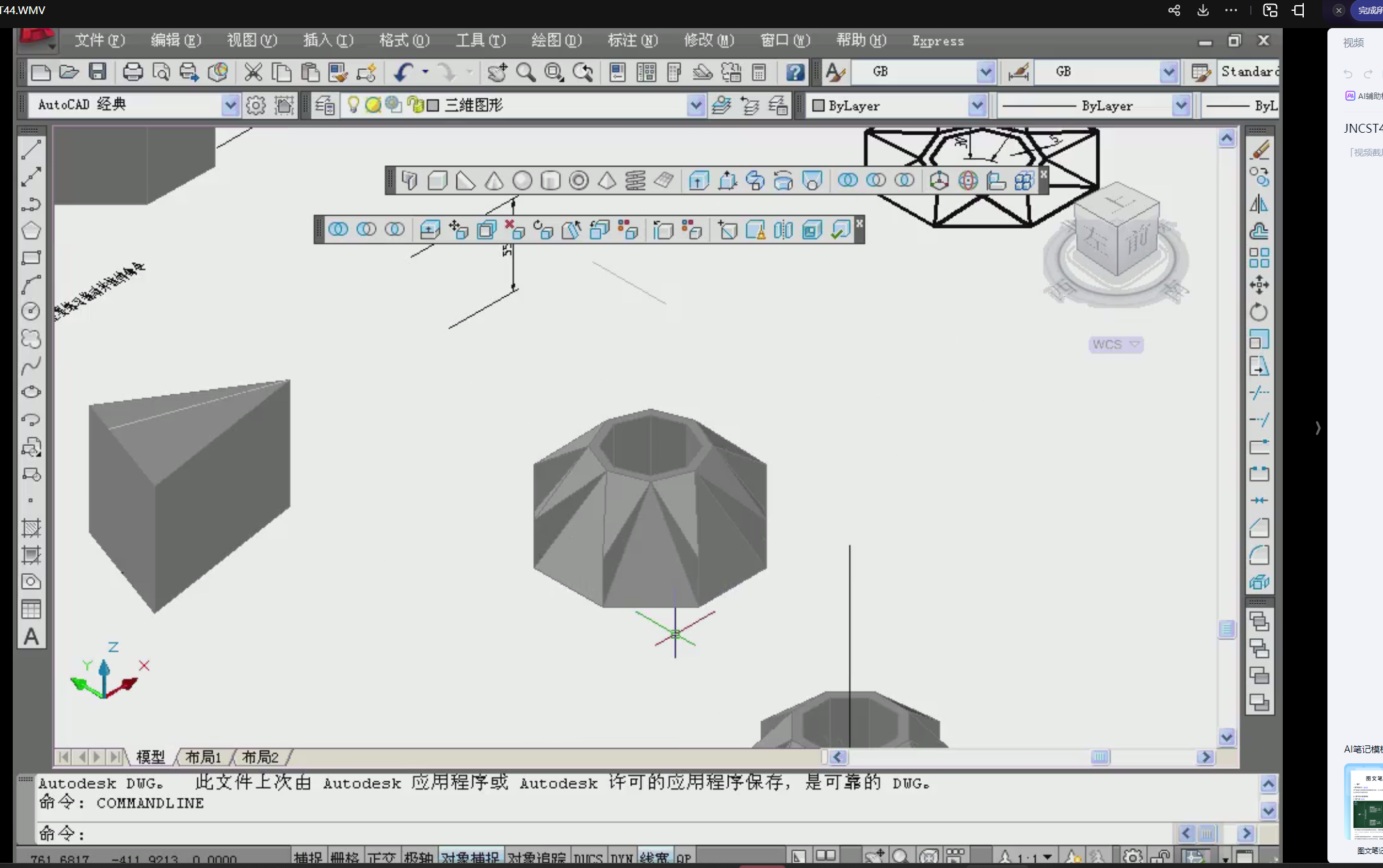
Task: Select the Delete Faces tool
Action: click(515, 230)
